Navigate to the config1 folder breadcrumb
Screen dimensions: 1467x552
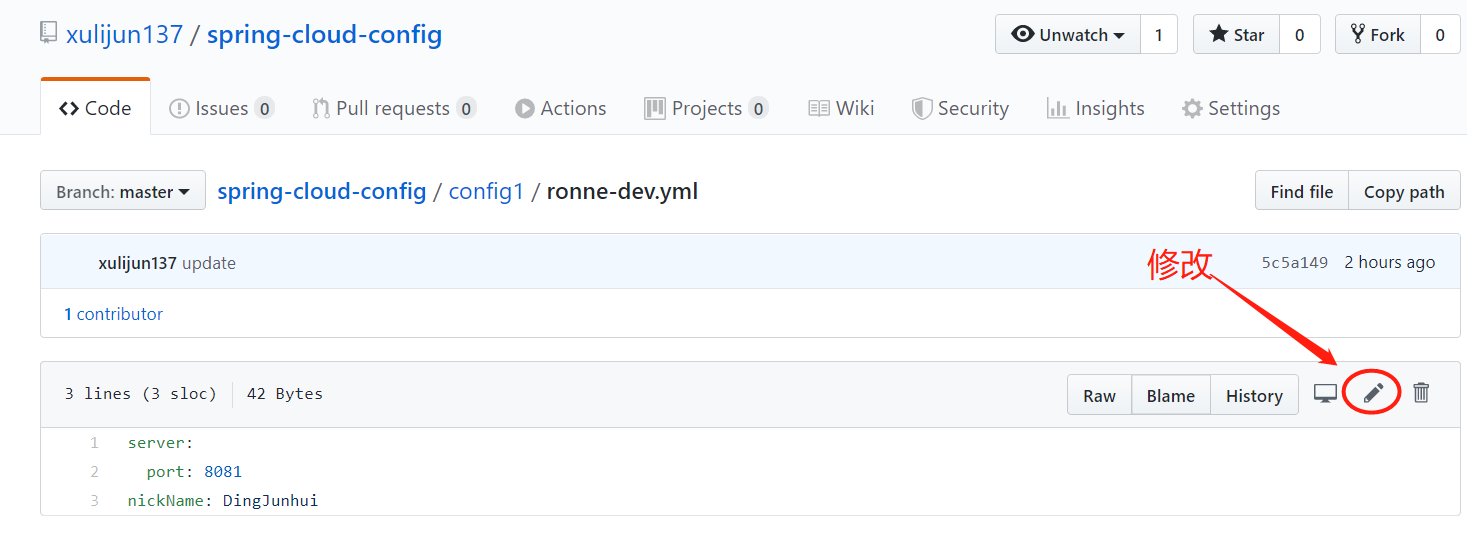(486, 191)
